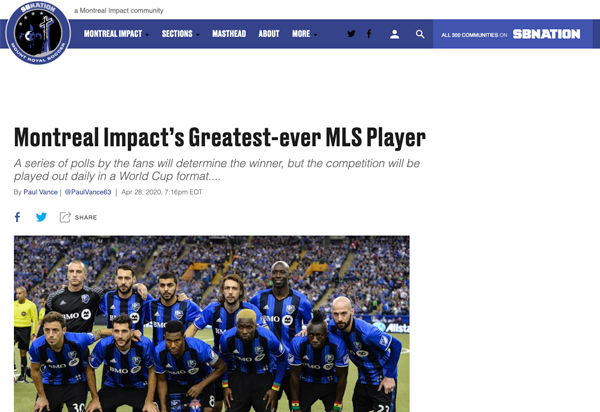Open the Masthead menu item
Screen dimensions: 600x412
(x=229, y=34)
